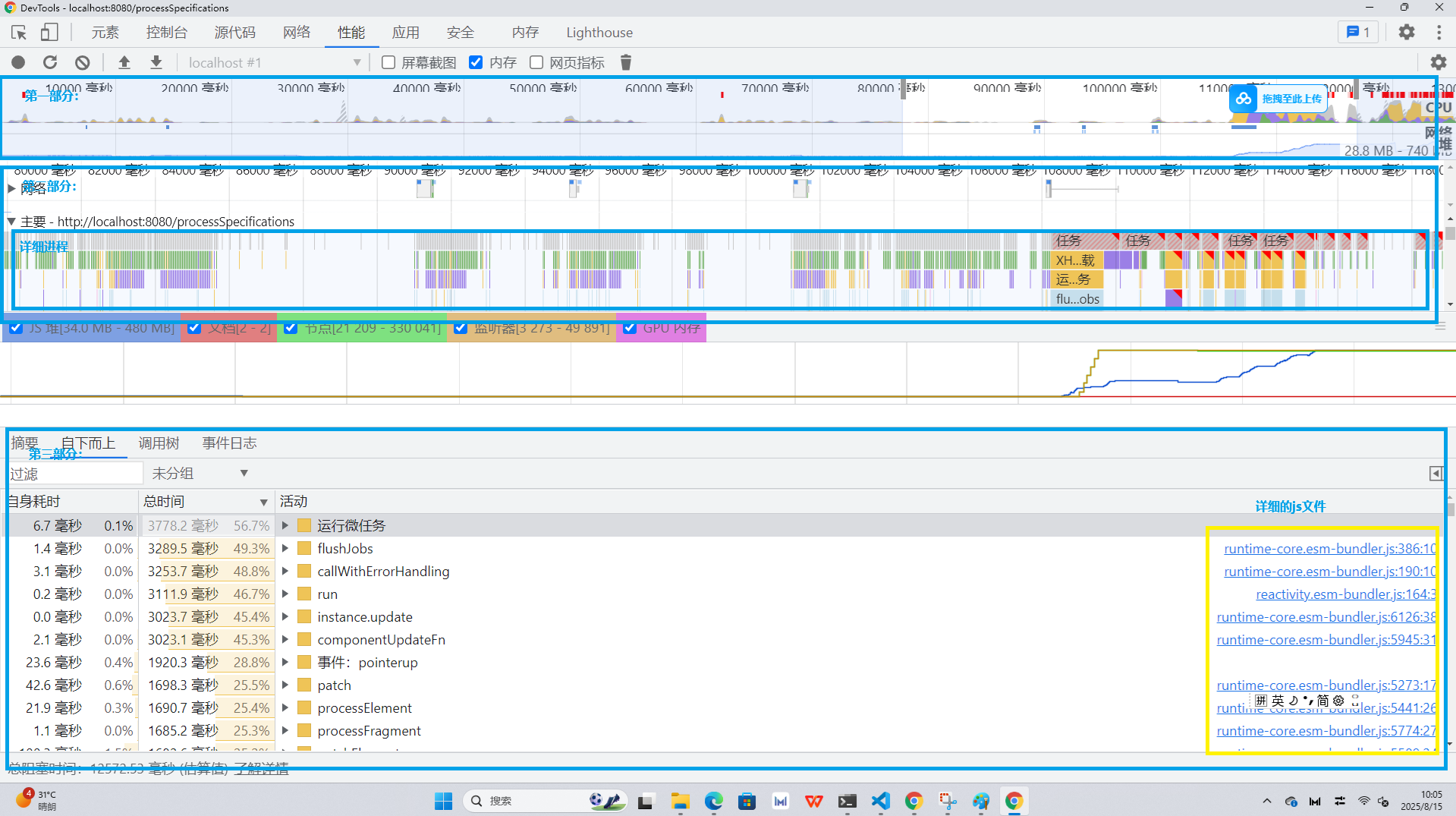Open runtime-core.esm-bundler.js:6126 link
This screenshot has height=816, width=1456.
pos(1326,617)
